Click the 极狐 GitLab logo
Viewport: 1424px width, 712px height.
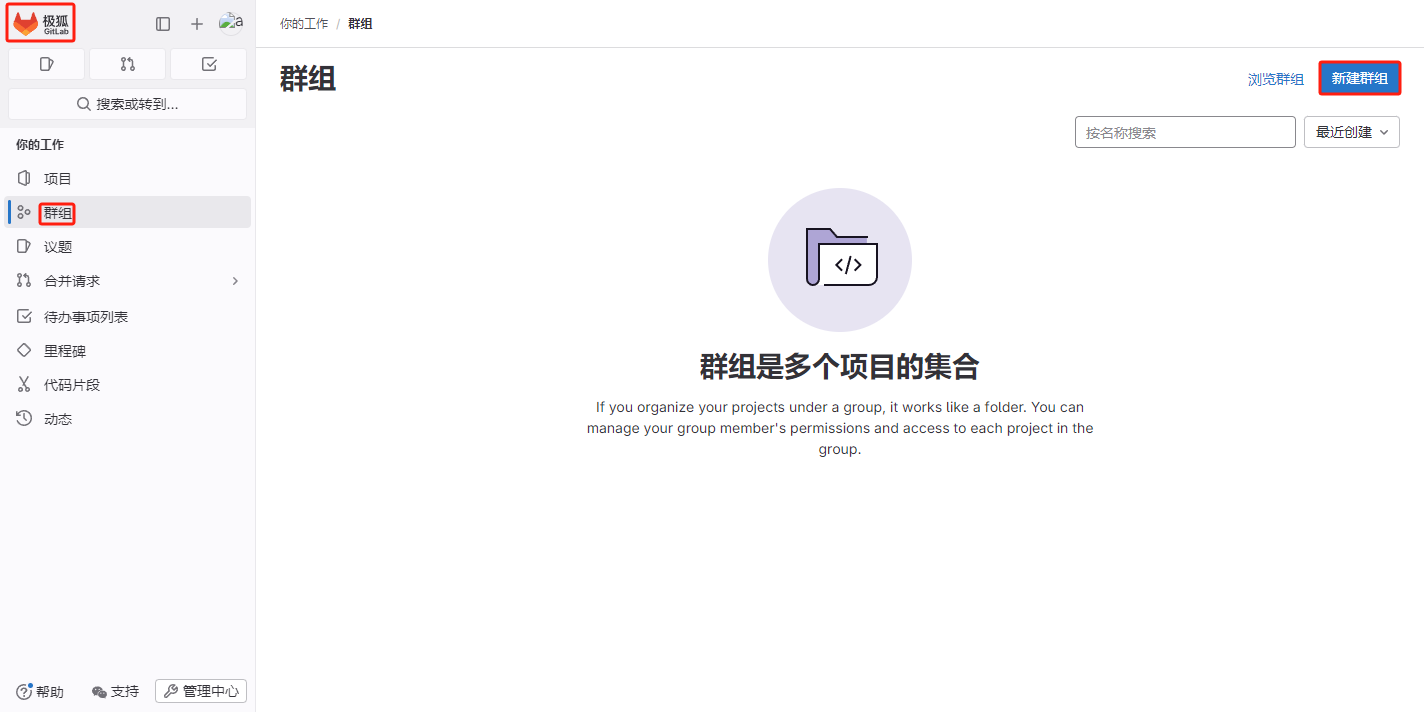click(x=41, y=23)
